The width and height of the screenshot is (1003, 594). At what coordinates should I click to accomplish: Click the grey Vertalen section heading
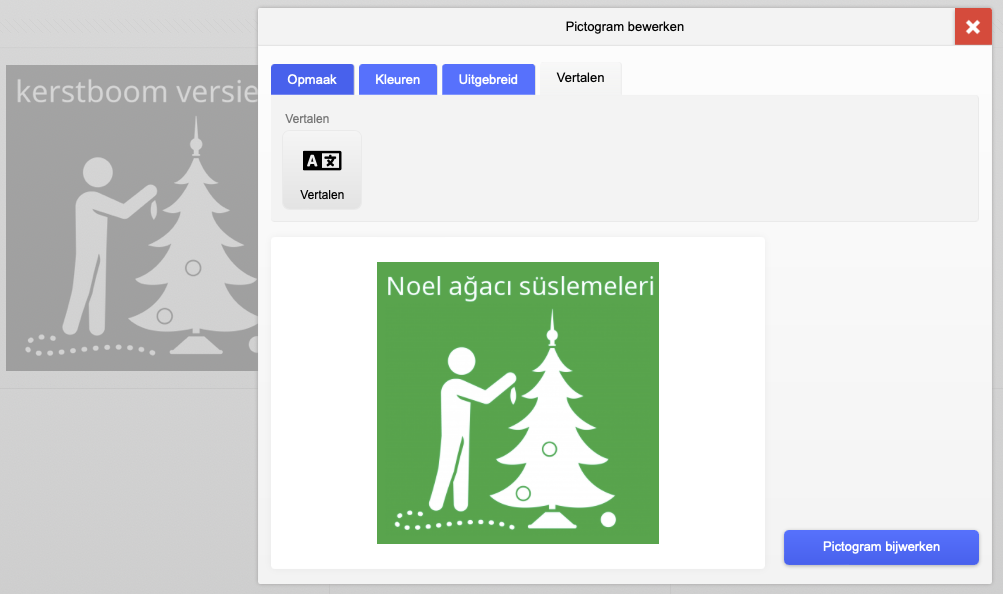click(307, 119)
